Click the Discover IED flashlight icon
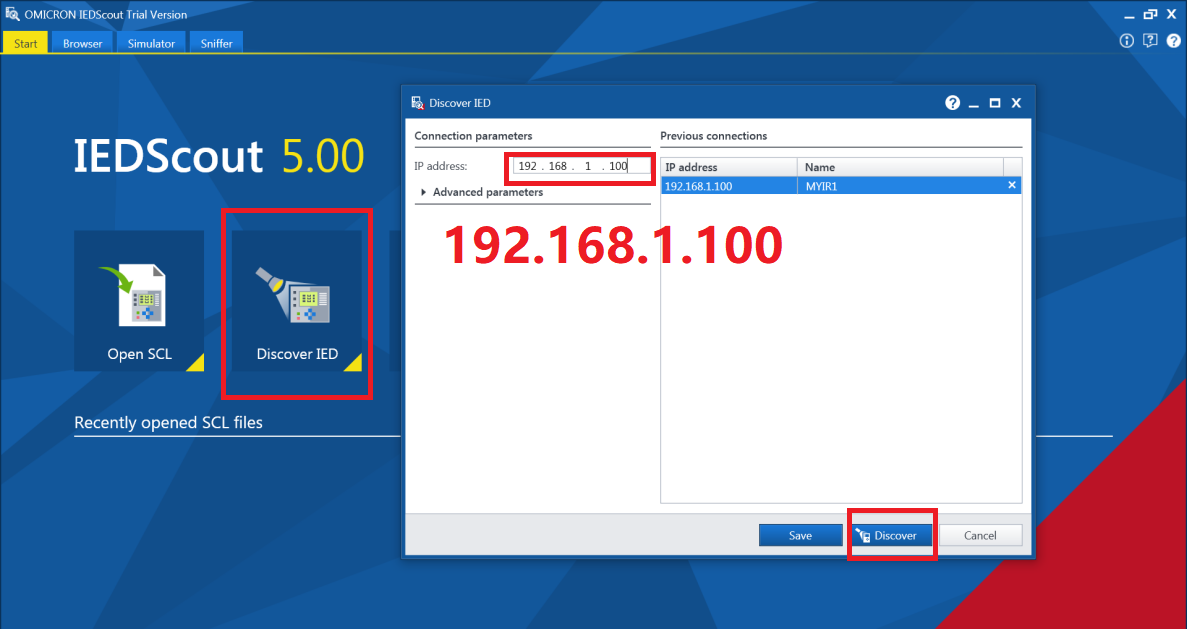Image resolution: width=1187 pixels, height=629 pixels. 296,295
